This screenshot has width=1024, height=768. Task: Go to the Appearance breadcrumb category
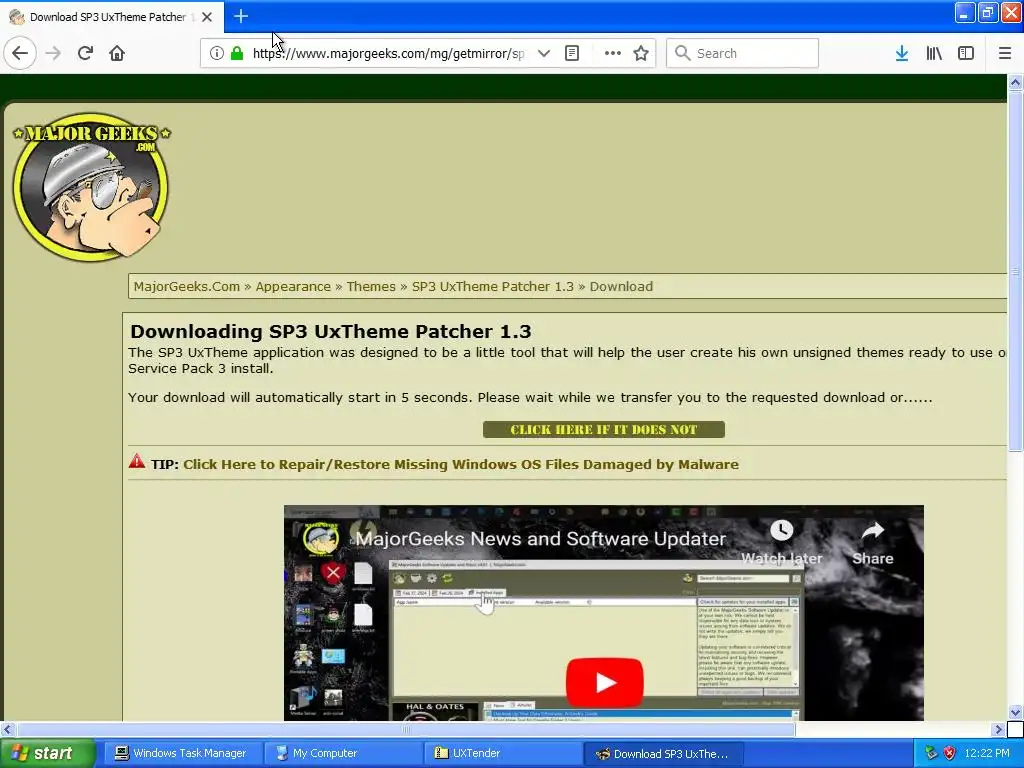click(x=293, y=287)
